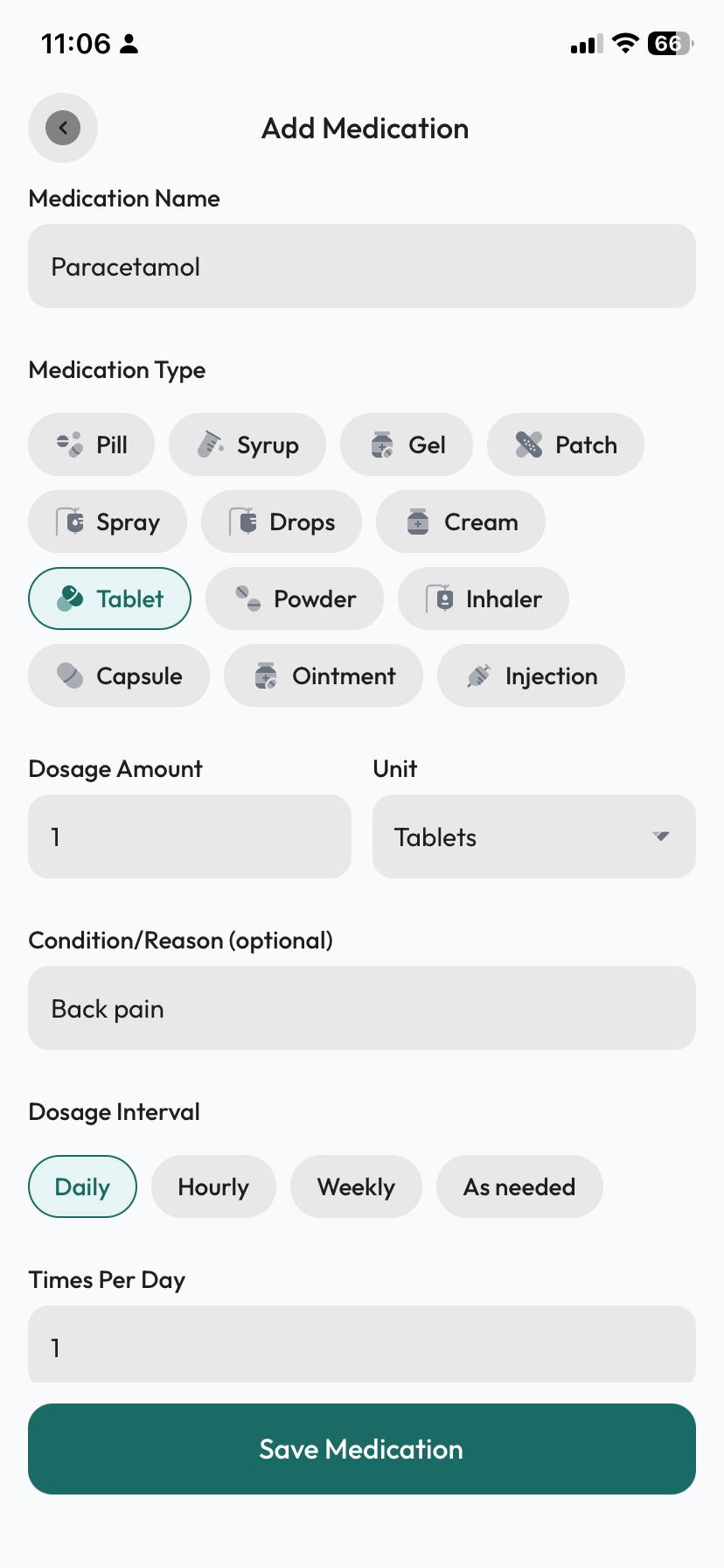Pick the Powder medication icon
This screenshot has width=724, height=1568.
pos(248,598)
